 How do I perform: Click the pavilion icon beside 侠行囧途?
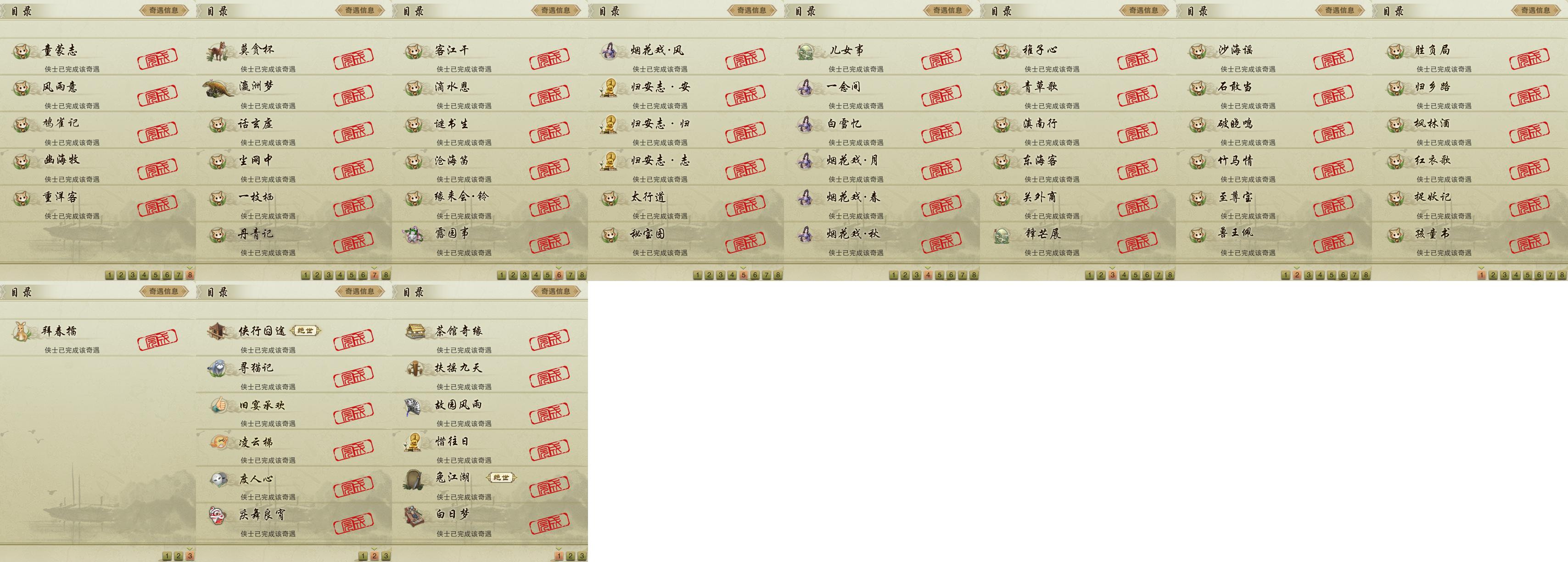click(x=218, y=332)
